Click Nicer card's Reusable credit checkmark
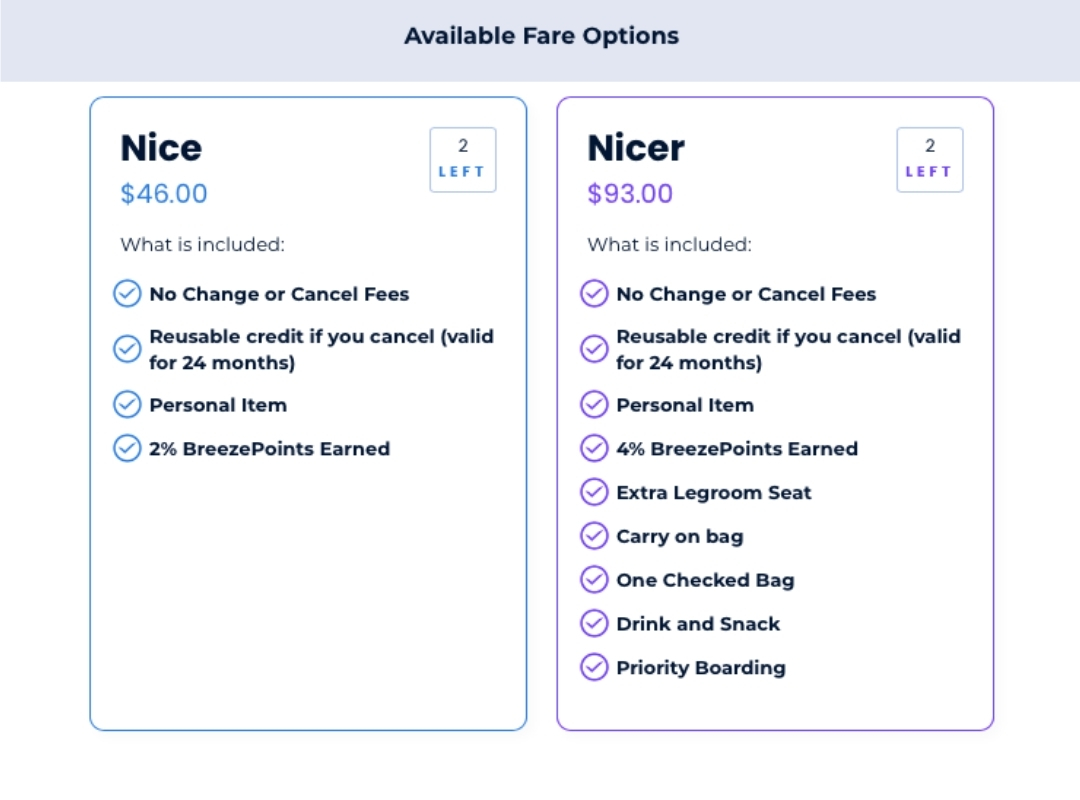Viewport: 1080px width, 800px height. coord(594,349)
